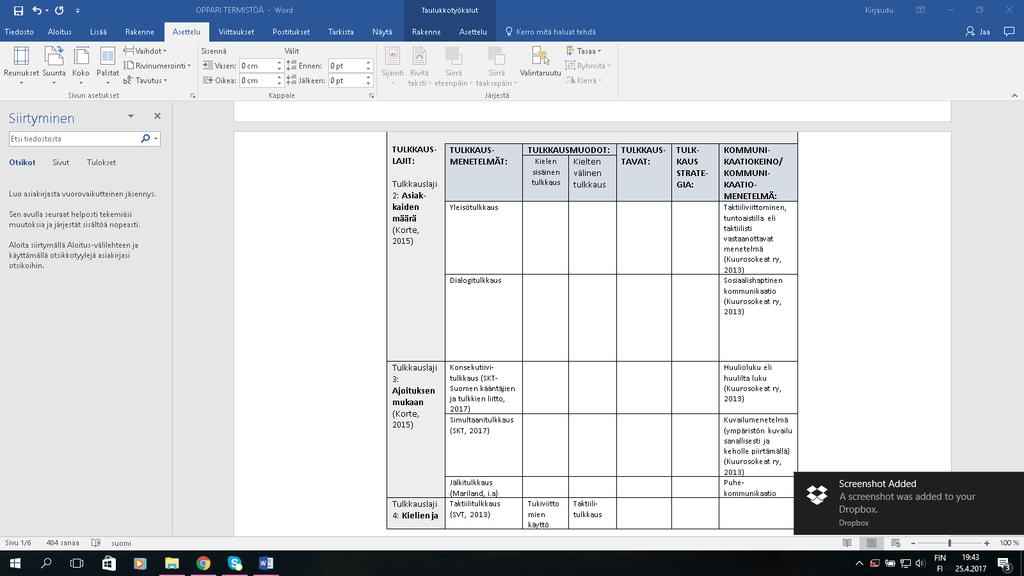Switch to Web Layout view in status bar
The width and height of the screenshot is (1024, 576).
point(895,543)
